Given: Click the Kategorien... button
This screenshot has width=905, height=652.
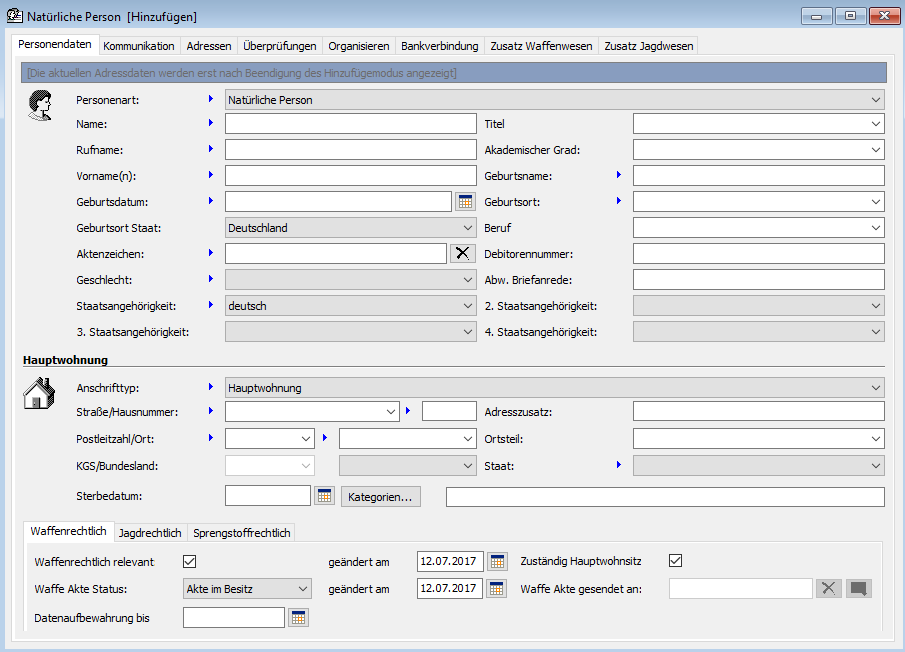Looking at the screenshot, I should [x=381, y=496].
